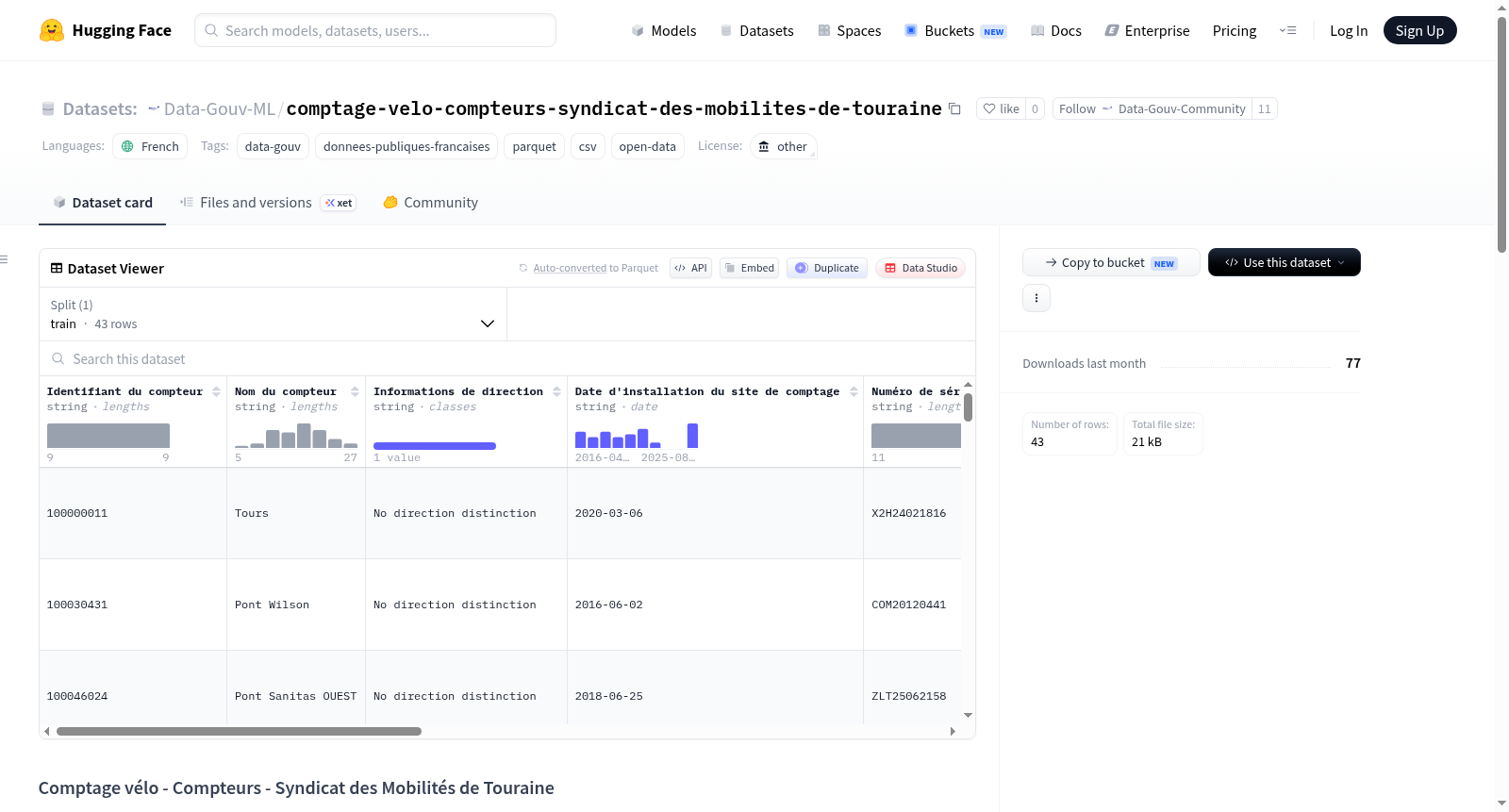The image size is (1509, 812).
Task: Click the license 'other' tag
Action: [x=783, y=146]
